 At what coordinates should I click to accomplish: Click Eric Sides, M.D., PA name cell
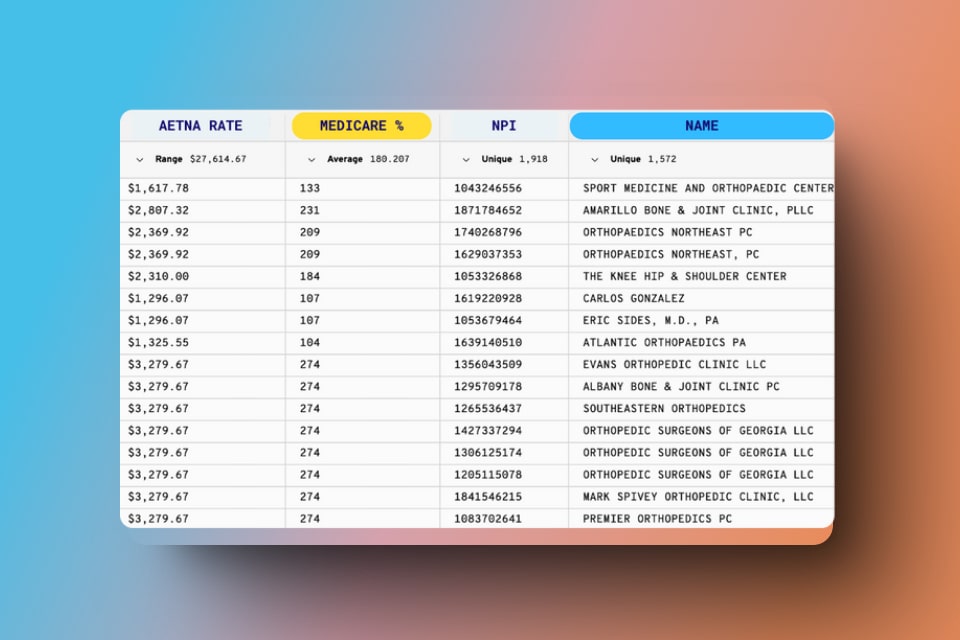tap(650, 321)
